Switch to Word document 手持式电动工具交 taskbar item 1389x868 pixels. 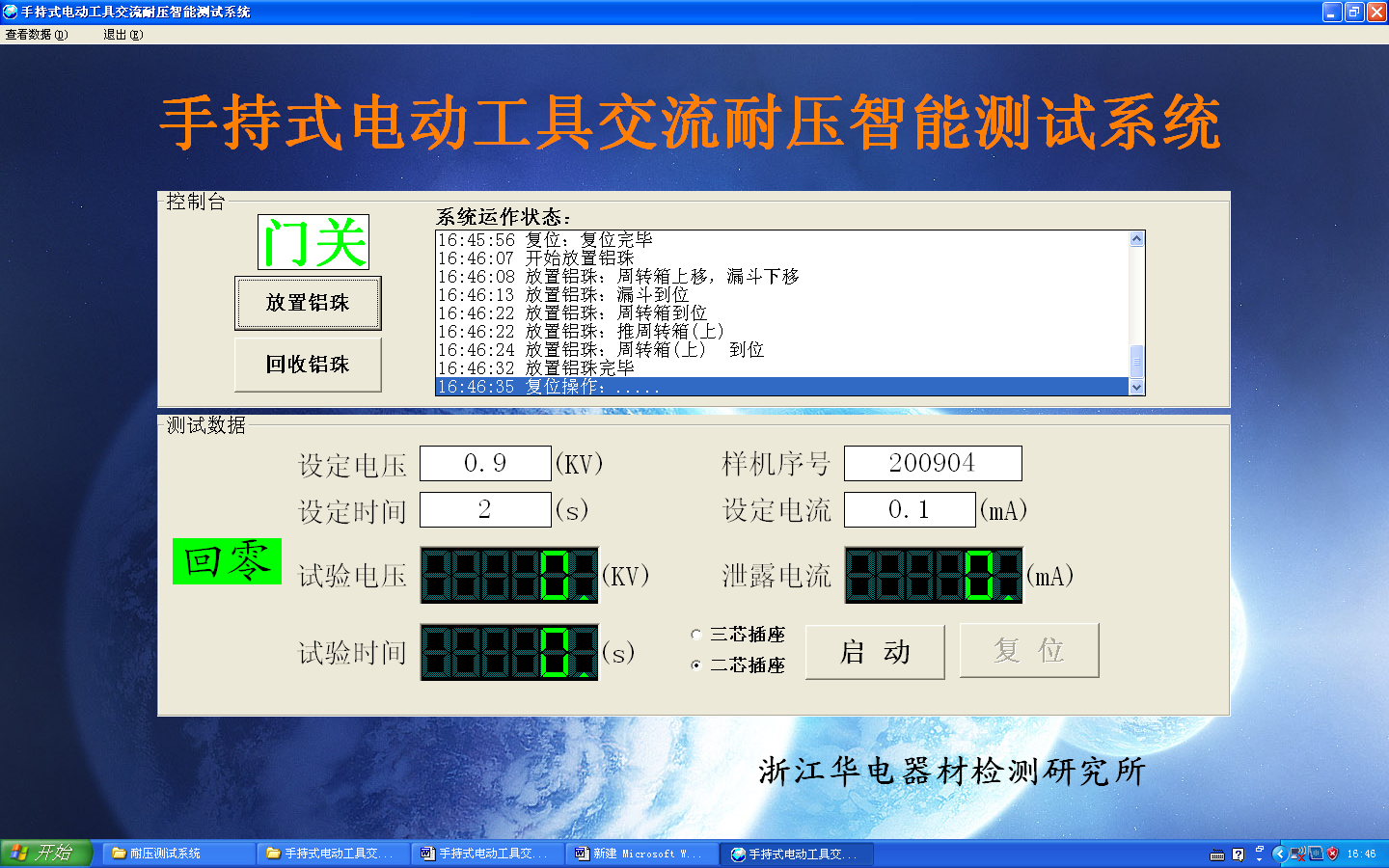(487, 854)
